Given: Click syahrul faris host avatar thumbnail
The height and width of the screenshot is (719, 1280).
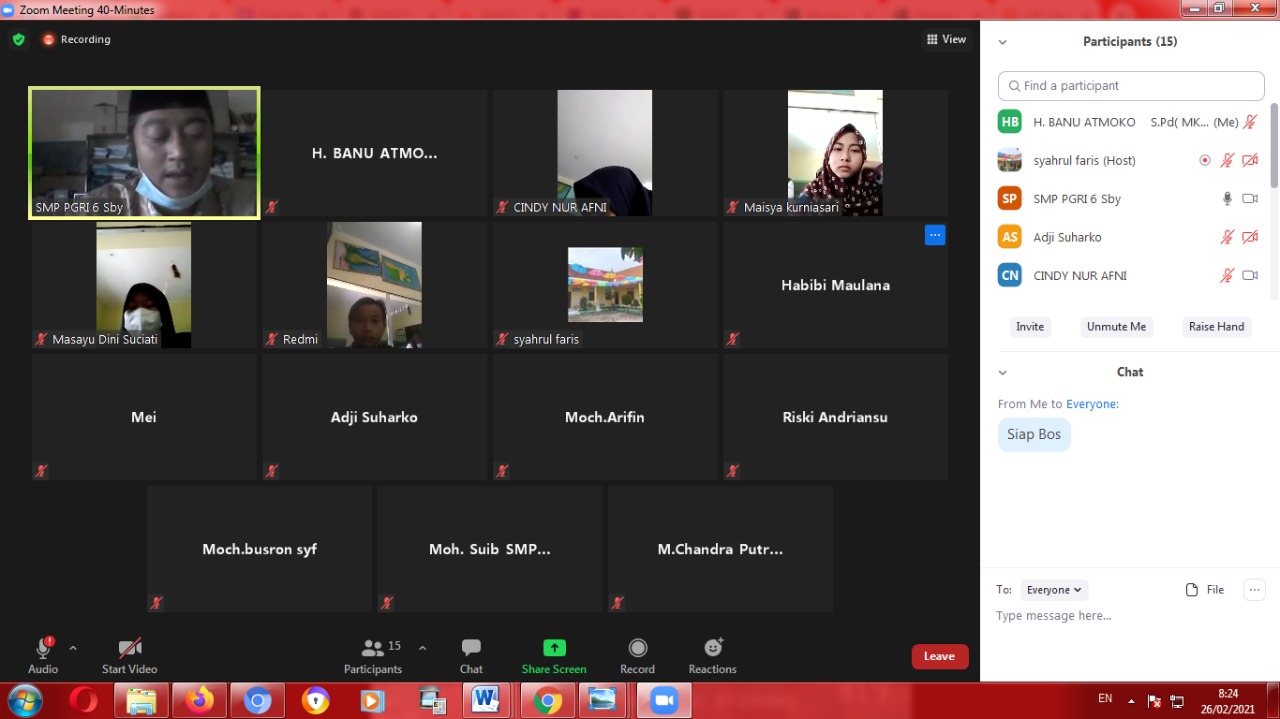Looking at the screenshot, I should point(1010,160).
